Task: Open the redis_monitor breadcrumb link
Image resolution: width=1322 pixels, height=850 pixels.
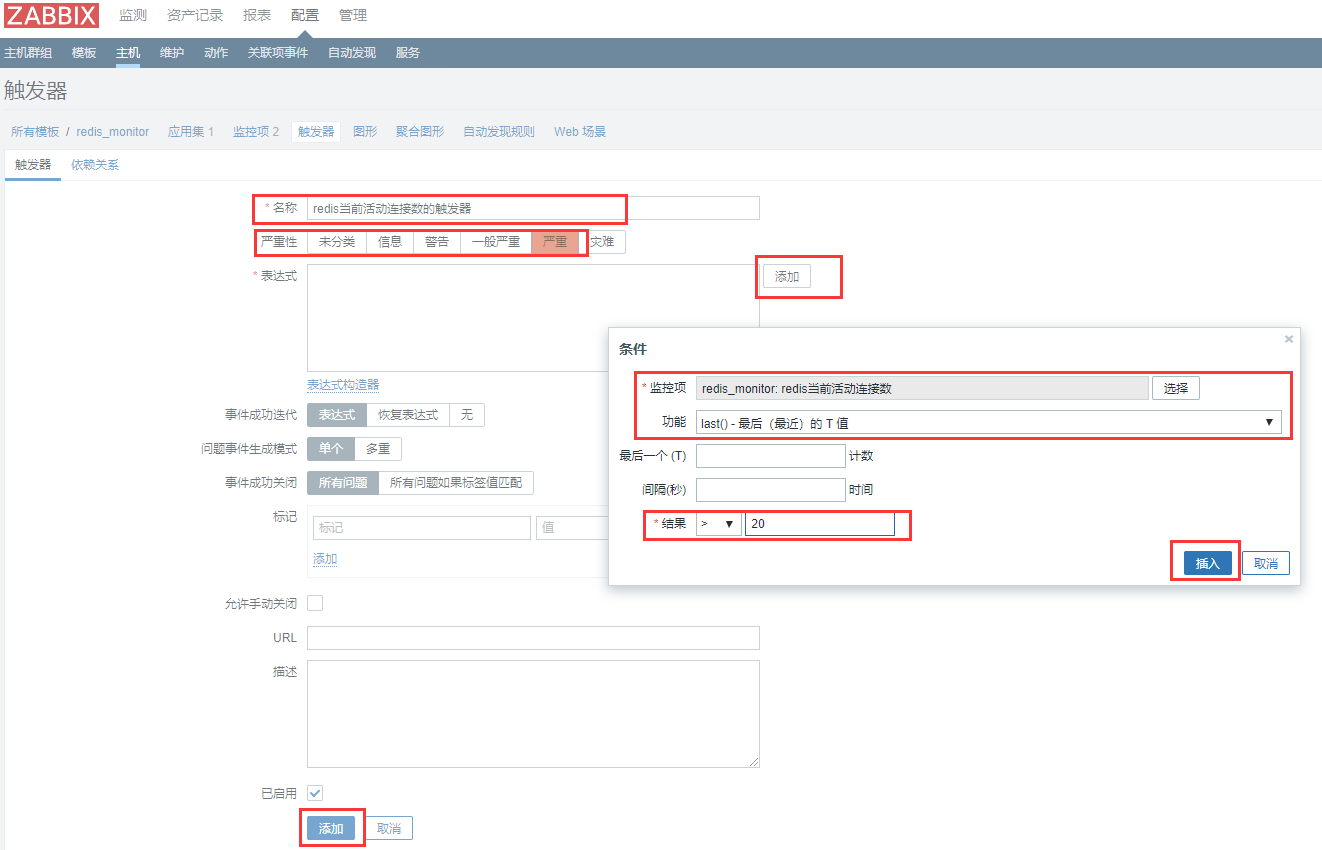Action: coord(113,132)
